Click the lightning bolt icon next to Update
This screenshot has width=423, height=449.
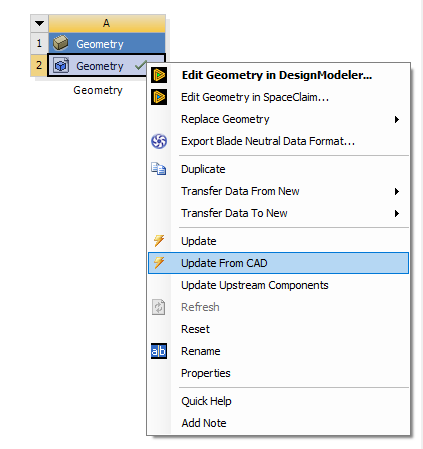[159, 241]
